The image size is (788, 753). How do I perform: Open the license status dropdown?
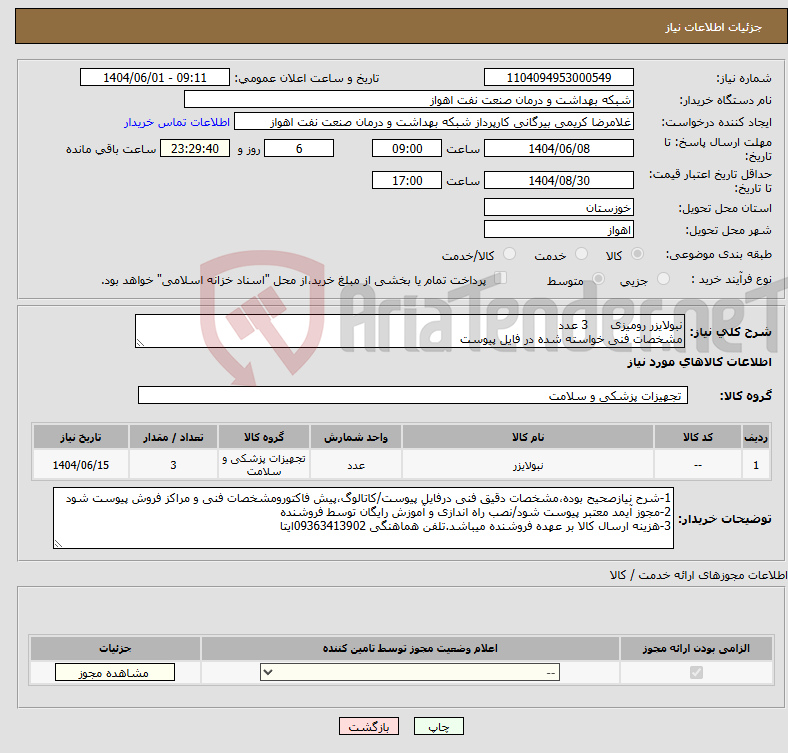(x=410, y=672)
